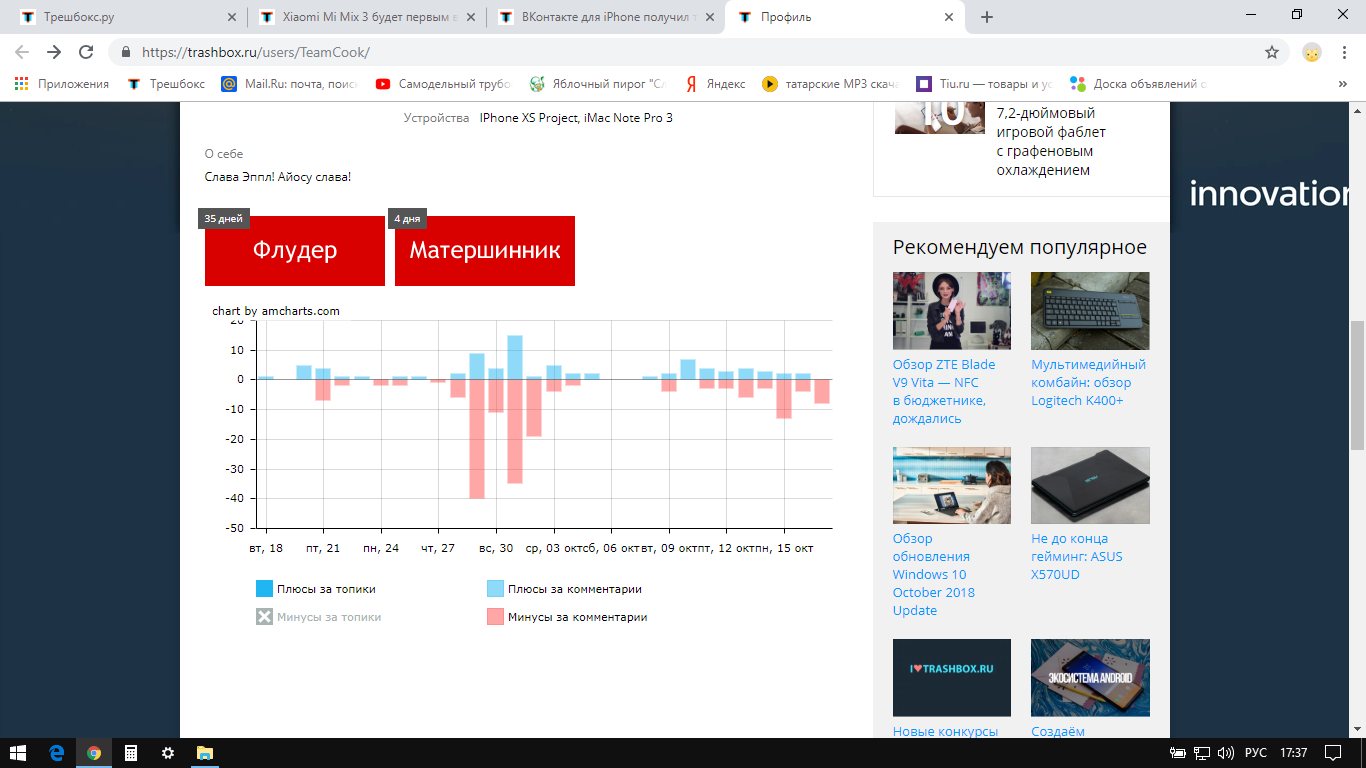This screenshot has height=768, width=1366.
Task: Open 'Обзор ZTE Blade V9 Vita' article link
Action: [943, 391]
